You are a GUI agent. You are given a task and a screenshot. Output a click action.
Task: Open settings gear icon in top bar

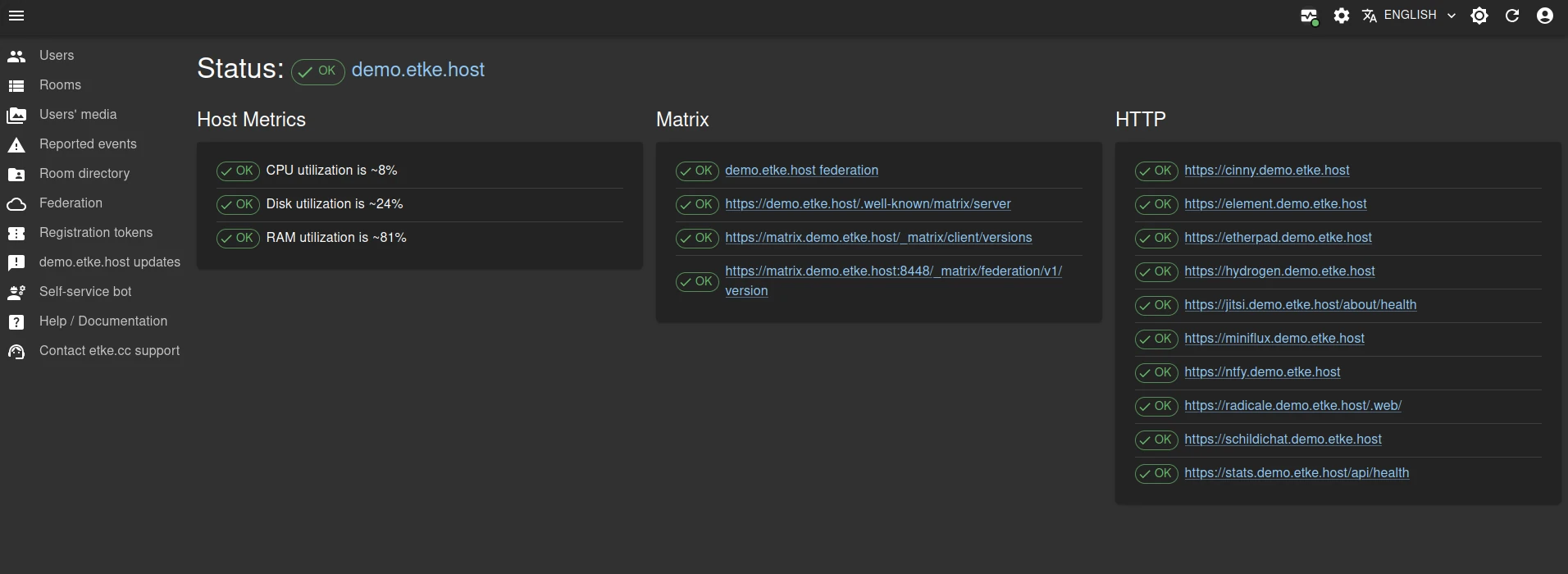1342,16
